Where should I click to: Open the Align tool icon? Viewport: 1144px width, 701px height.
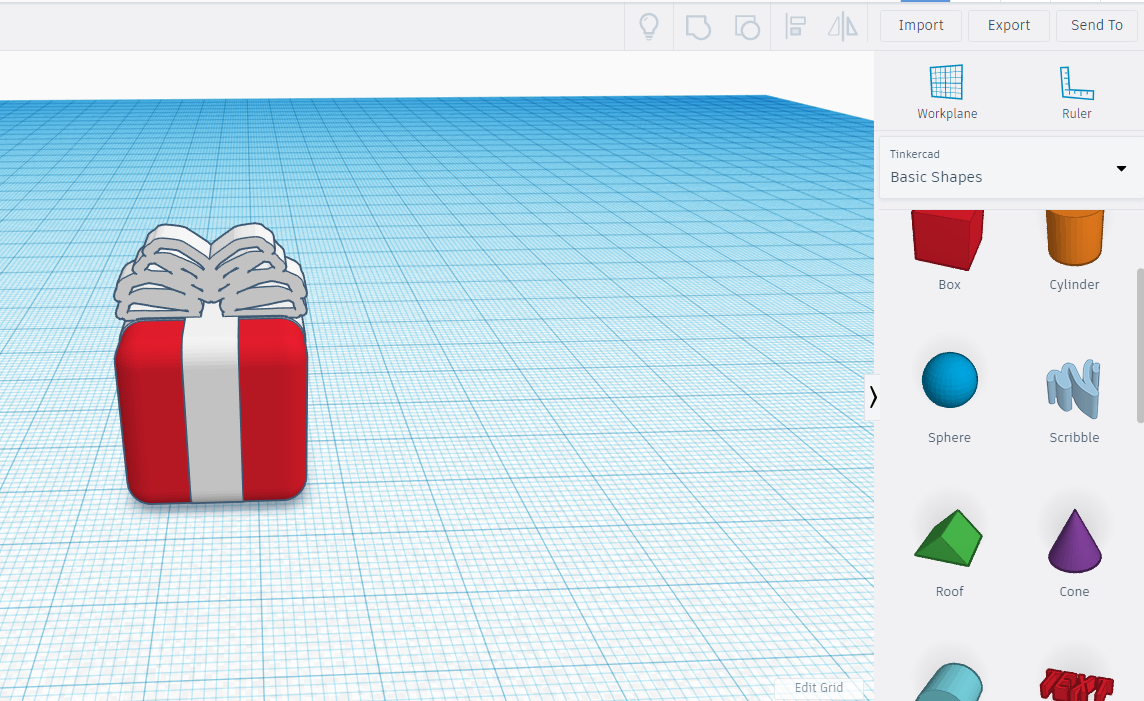pos(795,27)
